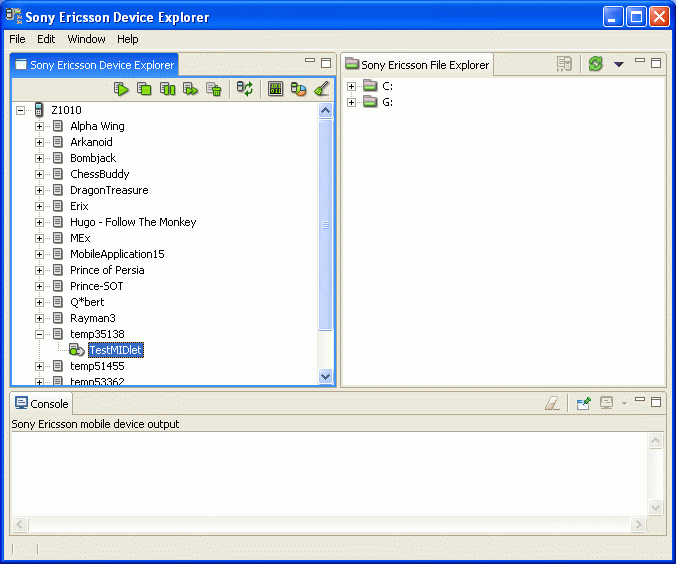Resume the MIDlet via the double-arrow icon
This screenshot has width=676, height=564.
[x=190, y=89]
